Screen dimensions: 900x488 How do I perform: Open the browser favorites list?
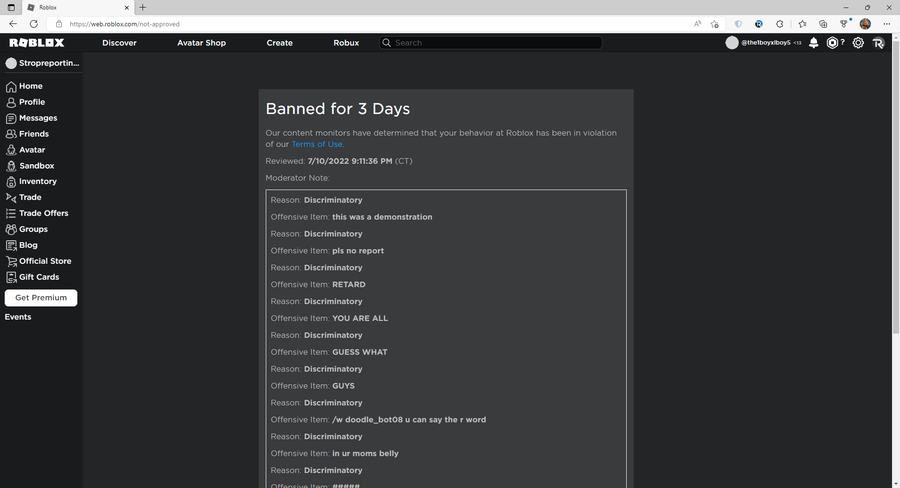(802, 24)
